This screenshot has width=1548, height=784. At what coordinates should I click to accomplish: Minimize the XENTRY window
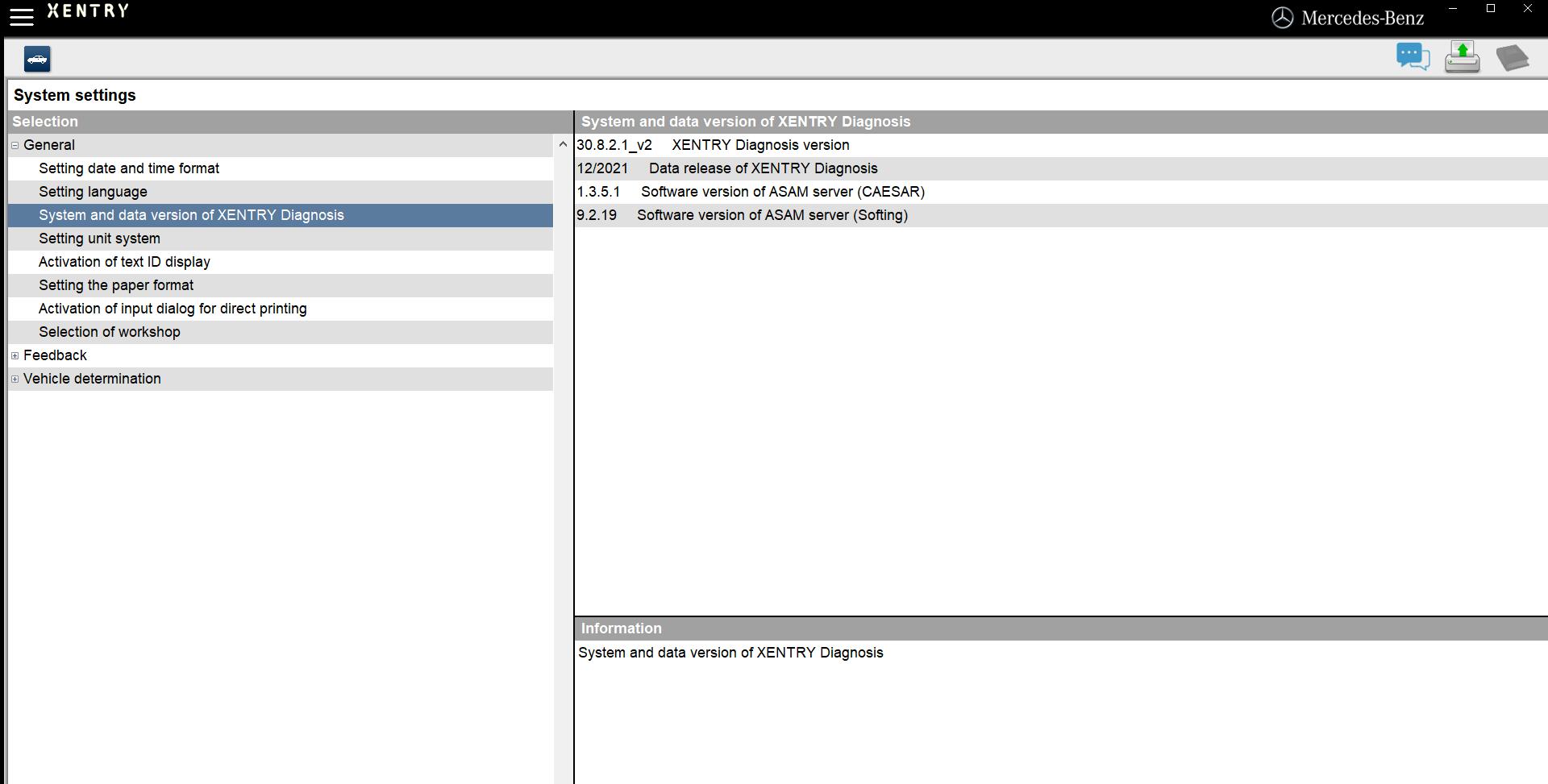[1453, 9]
